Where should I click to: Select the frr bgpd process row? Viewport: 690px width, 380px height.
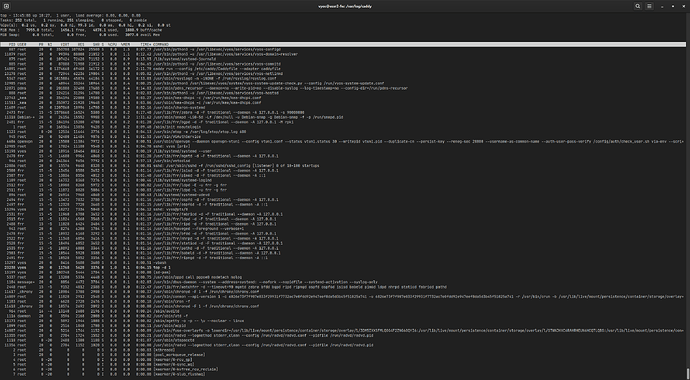343,122
